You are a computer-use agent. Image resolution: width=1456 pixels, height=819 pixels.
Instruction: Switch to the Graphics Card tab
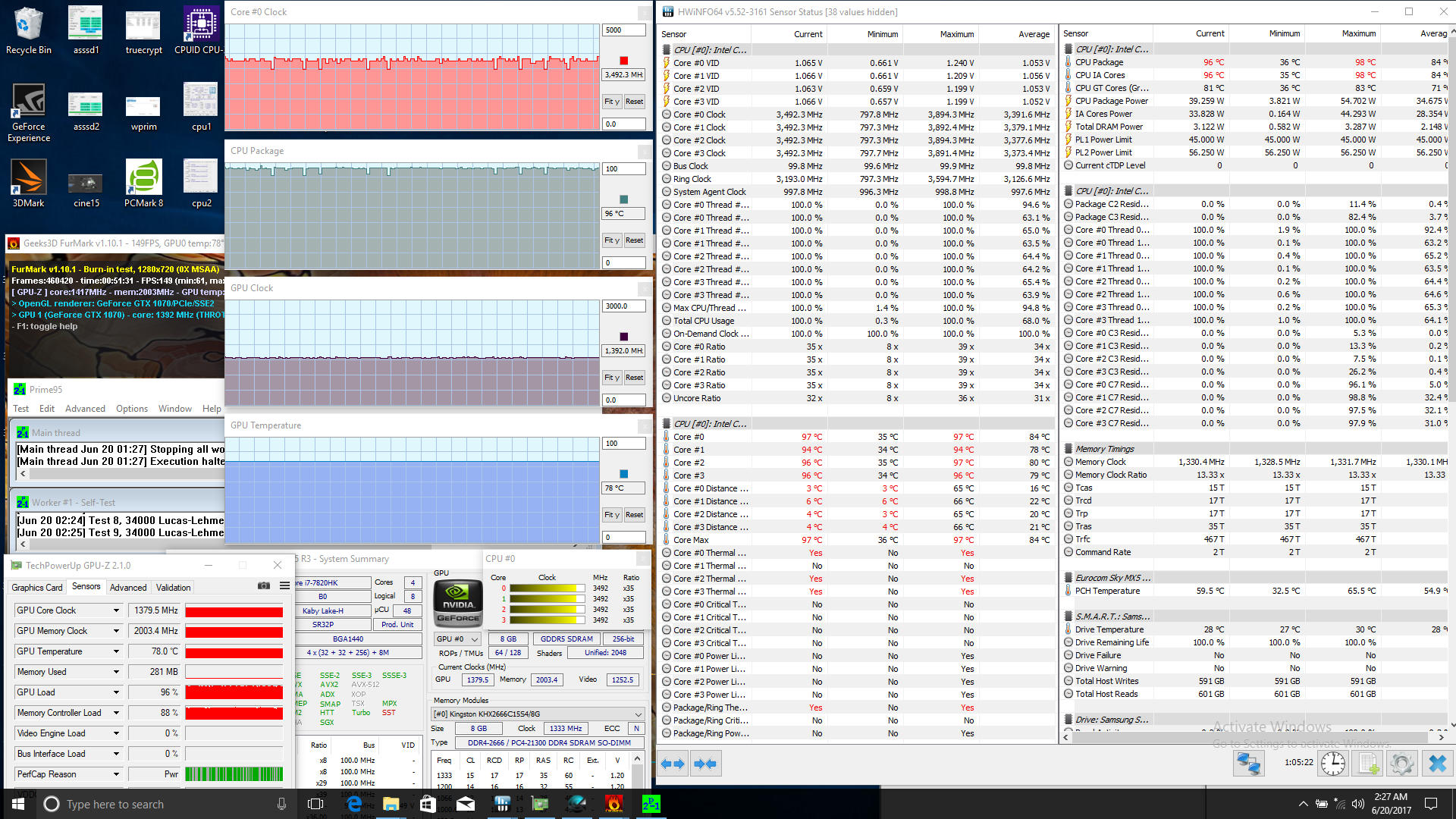tap(37, 588)
